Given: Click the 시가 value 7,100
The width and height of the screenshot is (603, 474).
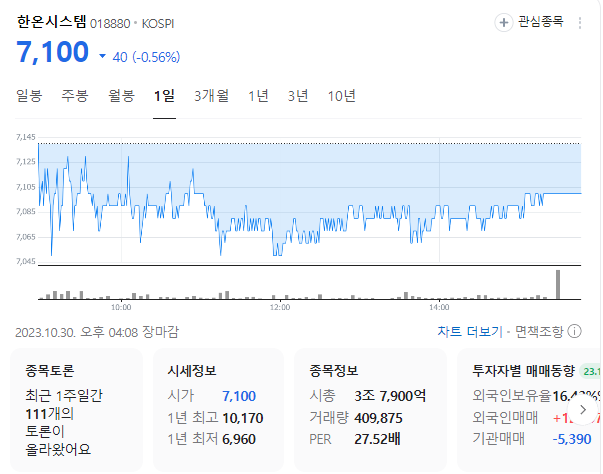Looking at the screenshot, I should 239,396.
